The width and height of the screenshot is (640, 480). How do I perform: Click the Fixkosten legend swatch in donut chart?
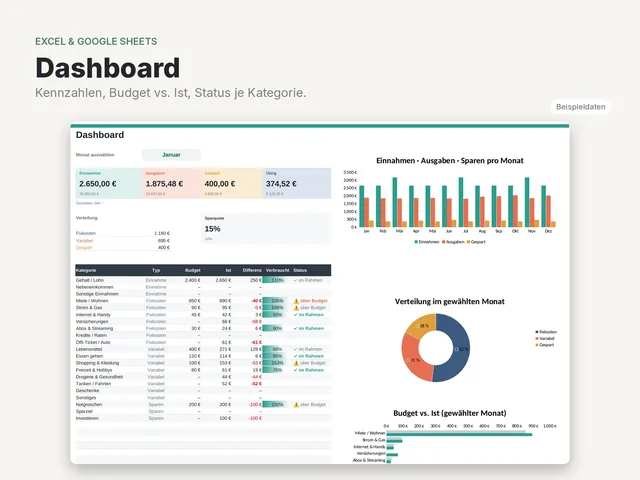(x=537, y=332)
